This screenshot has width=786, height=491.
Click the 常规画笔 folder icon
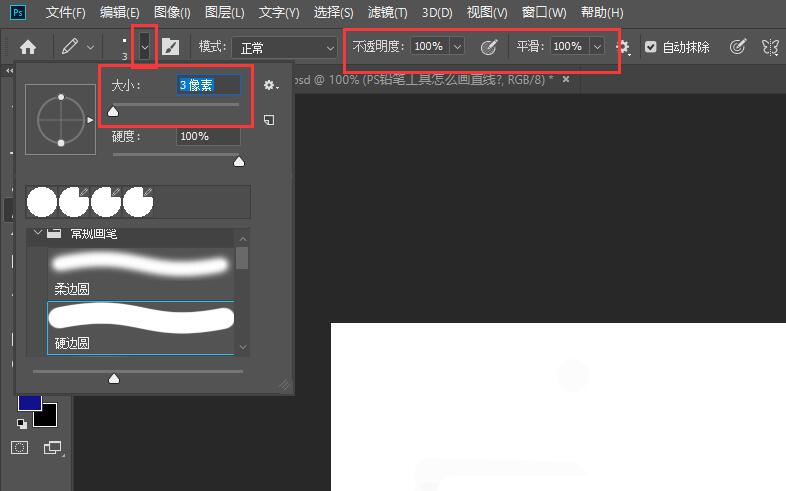54,233
